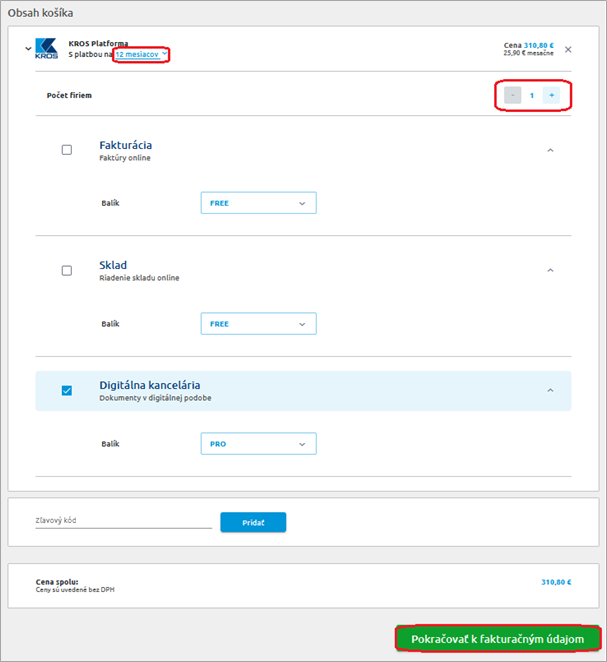Click the Sklad heading
This screenshot has height=662, width=607.
point(113,265)
